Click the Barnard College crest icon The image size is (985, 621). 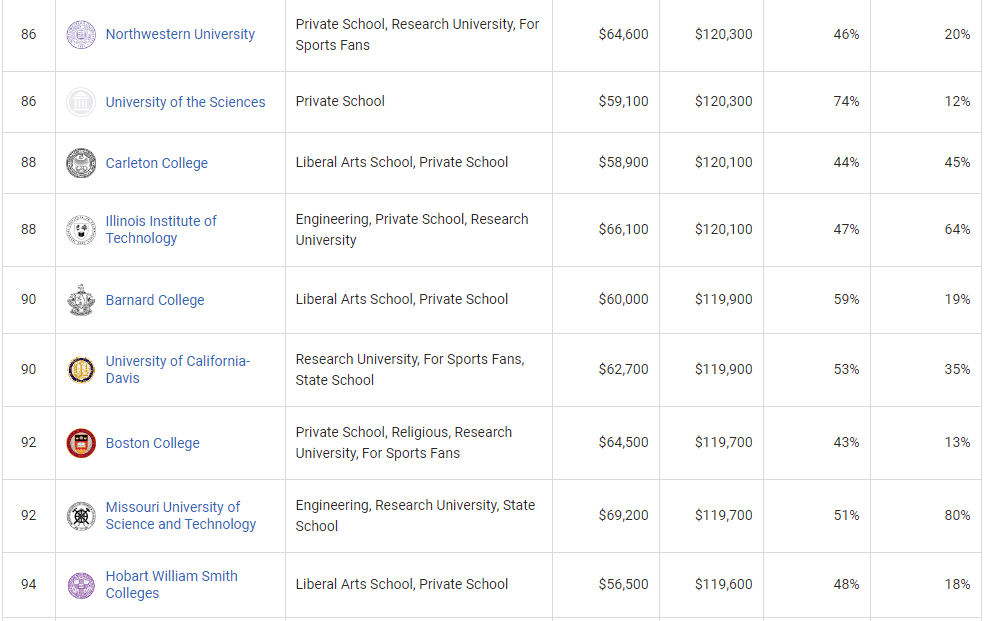coord(81,300)
